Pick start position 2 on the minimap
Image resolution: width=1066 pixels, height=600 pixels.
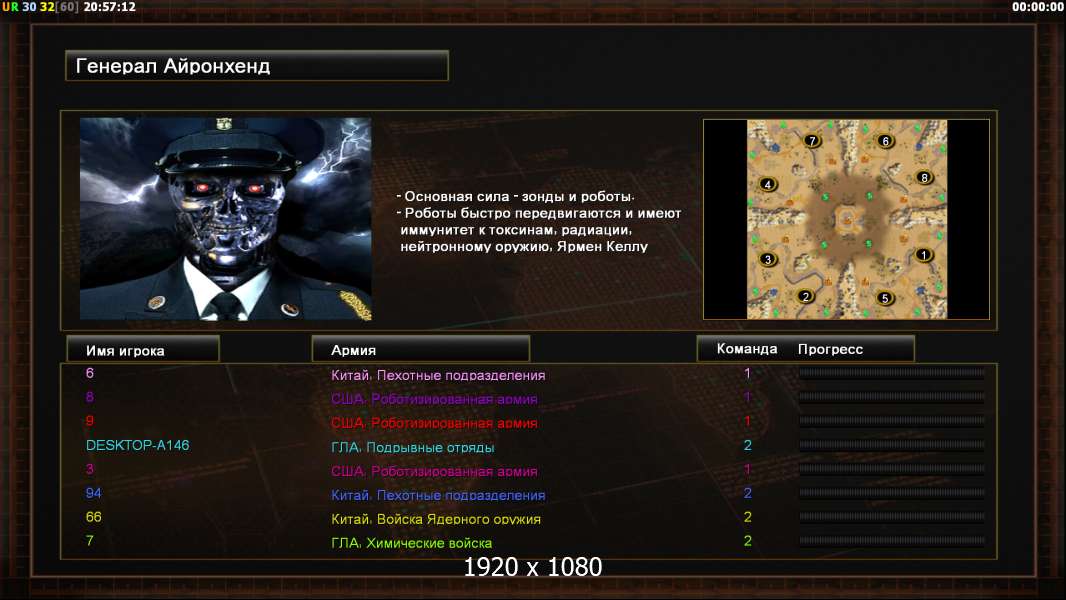pyautogui.click(x=806, y=296)
